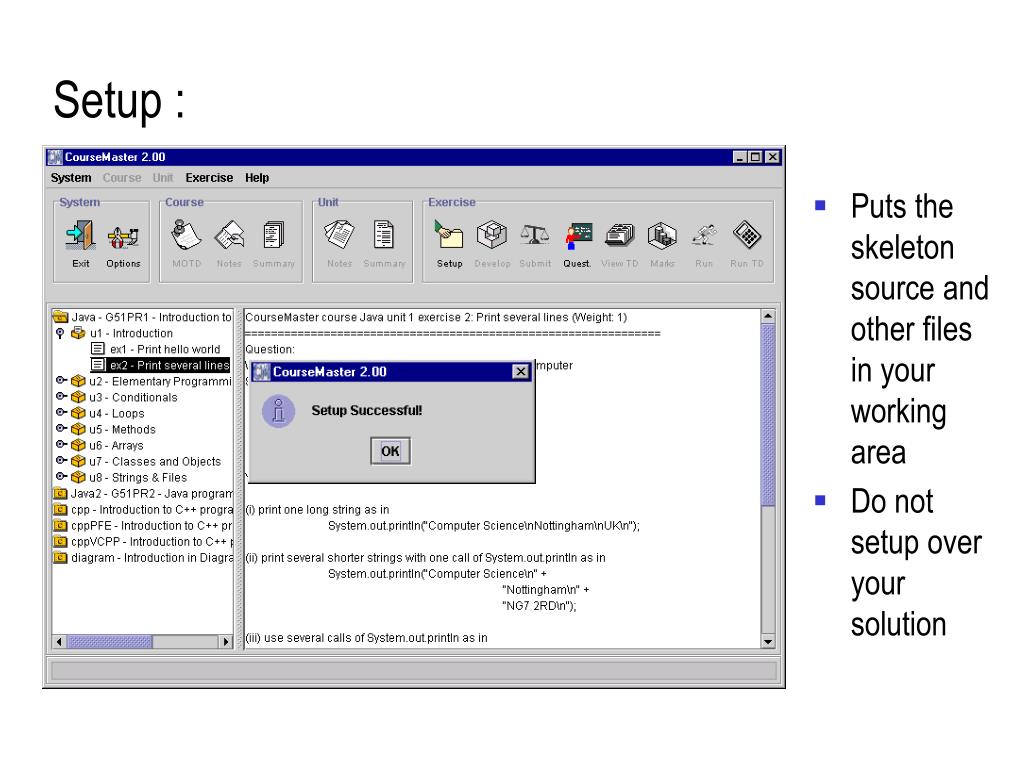This screenshot has width=1024, height=768.
Task: Maximize the CourseMaster main window
Action: (756, 157)
